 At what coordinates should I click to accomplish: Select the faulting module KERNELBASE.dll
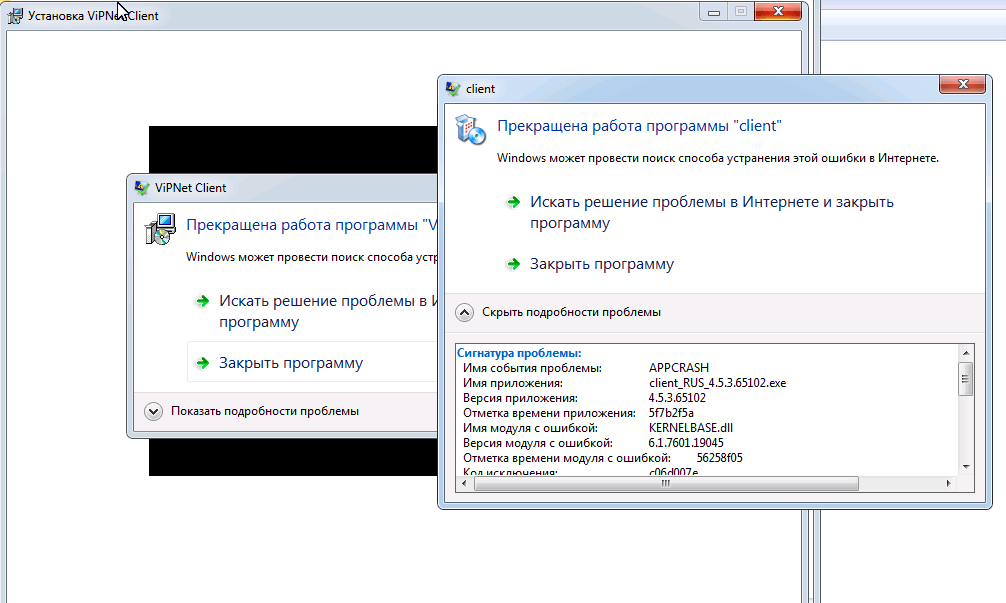[x=691, y=428]
